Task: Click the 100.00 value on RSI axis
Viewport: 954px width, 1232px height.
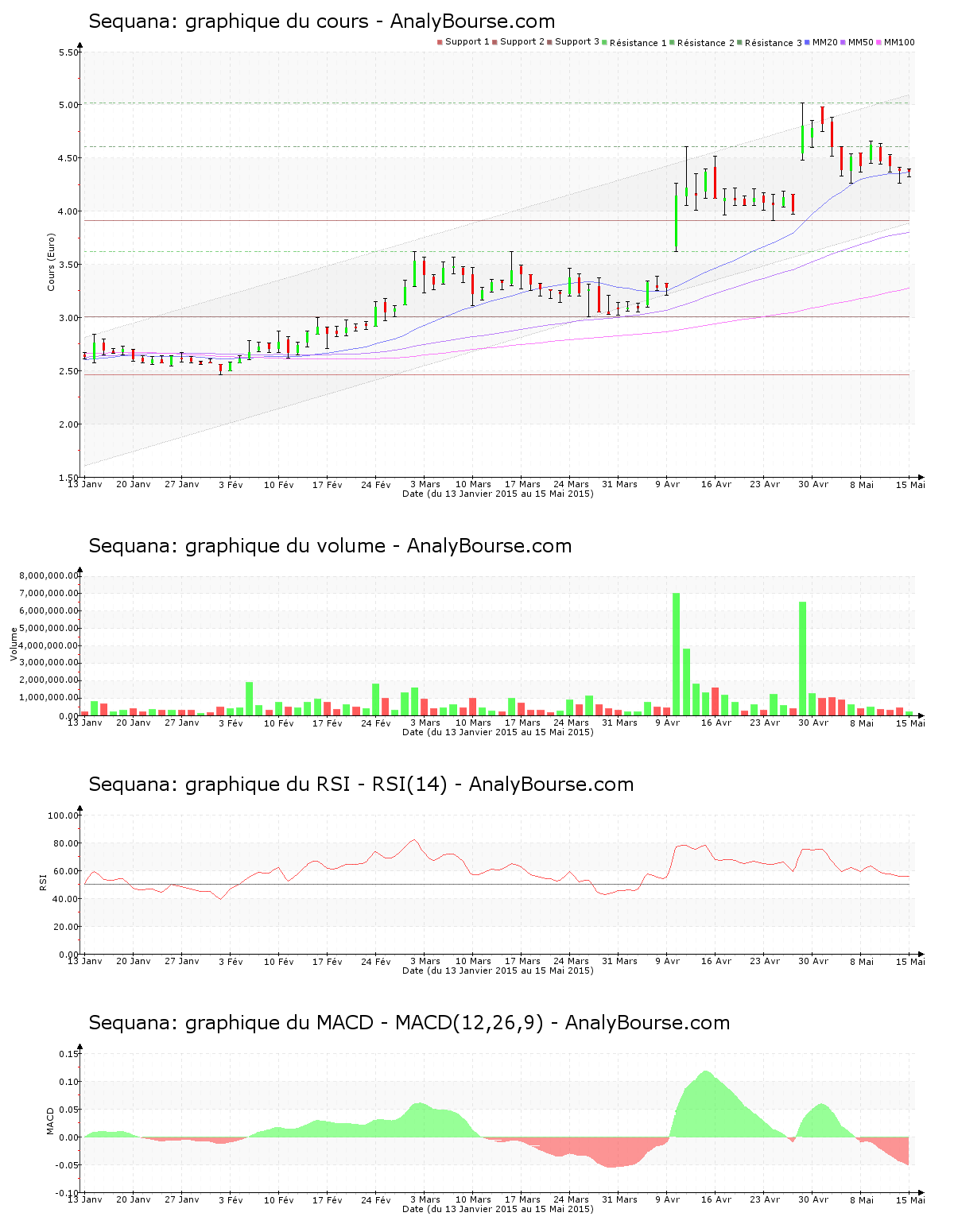Action: click(63, 816)
